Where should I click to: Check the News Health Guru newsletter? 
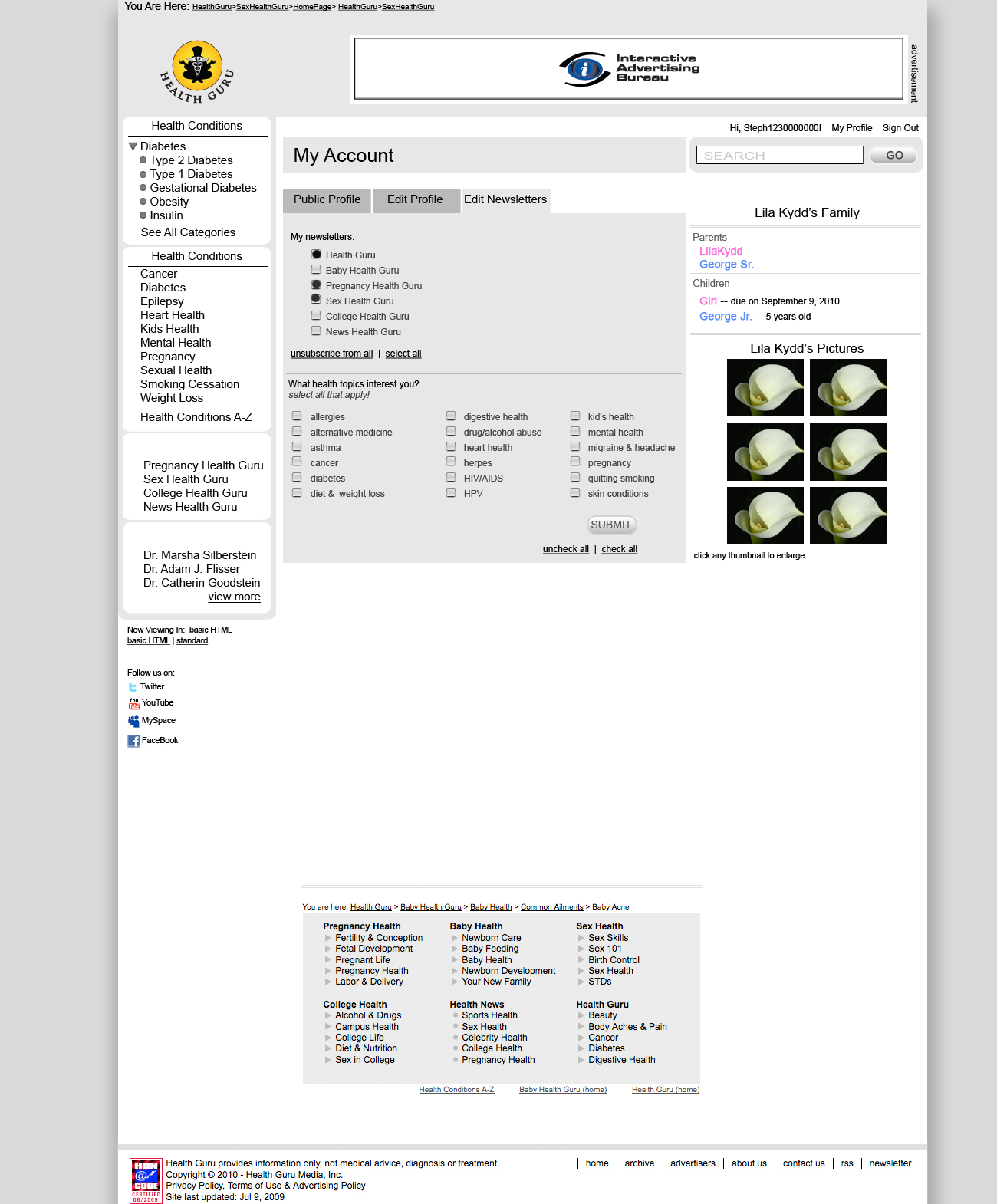click(316, 331)
